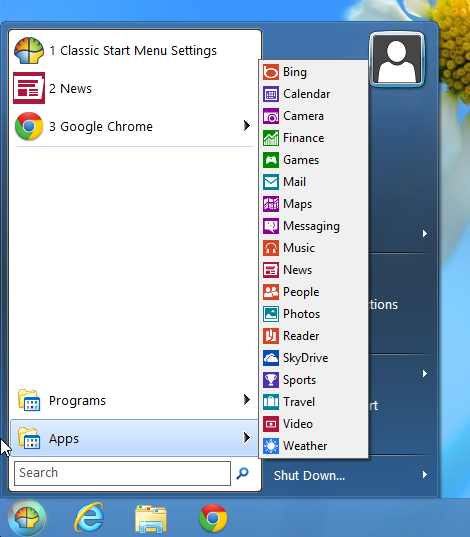Select the Travel text label
The image size is (470, 537).
[x=299, y=402]
